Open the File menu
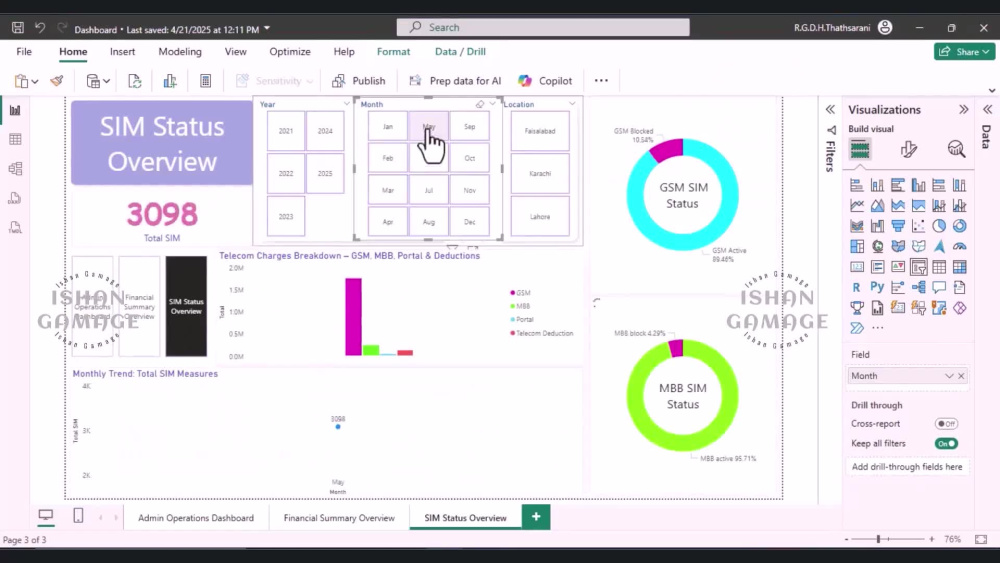This screenshot has height=563, width=1000. pyautogui.click(x=24, y=52)
